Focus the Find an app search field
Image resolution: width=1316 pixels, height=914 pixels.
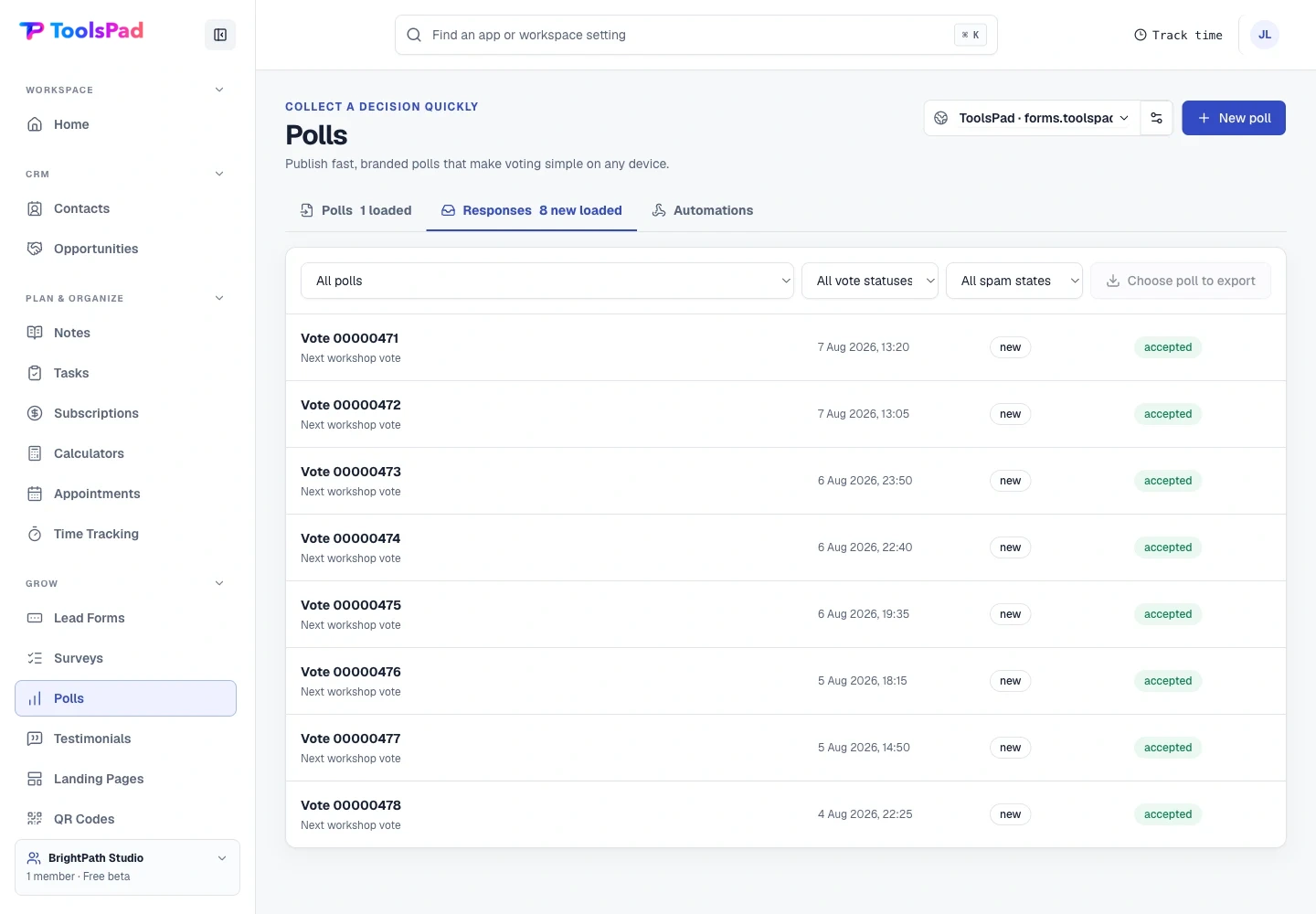point(696,35)
